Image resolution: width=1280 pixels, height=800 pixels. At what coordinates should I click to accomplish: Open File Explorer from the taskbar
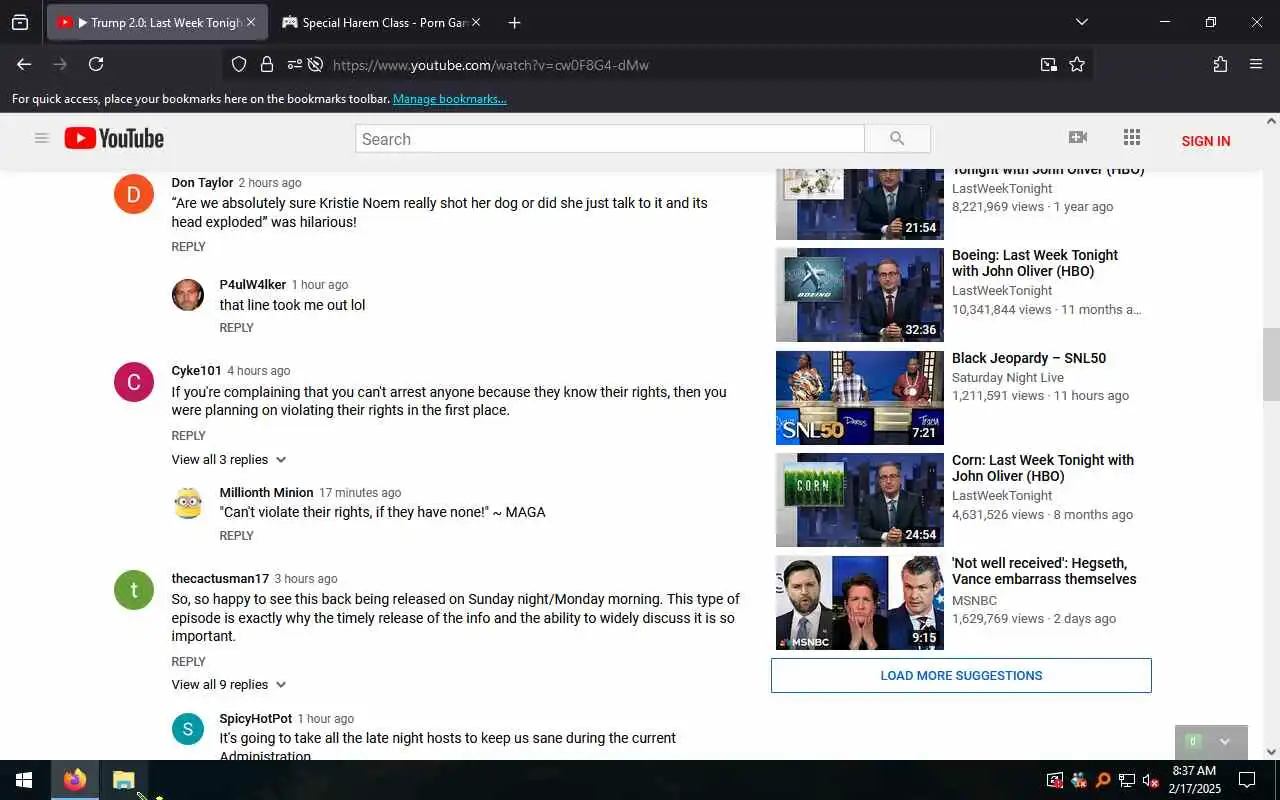point(124,780)
